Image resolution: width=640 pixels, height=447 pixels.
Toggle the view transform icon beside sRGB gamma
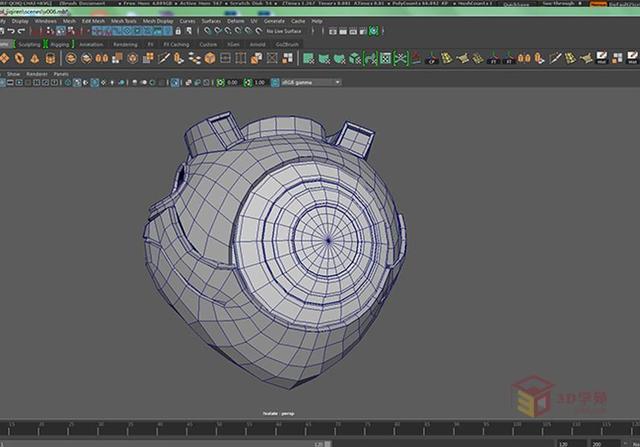point(275,82)
